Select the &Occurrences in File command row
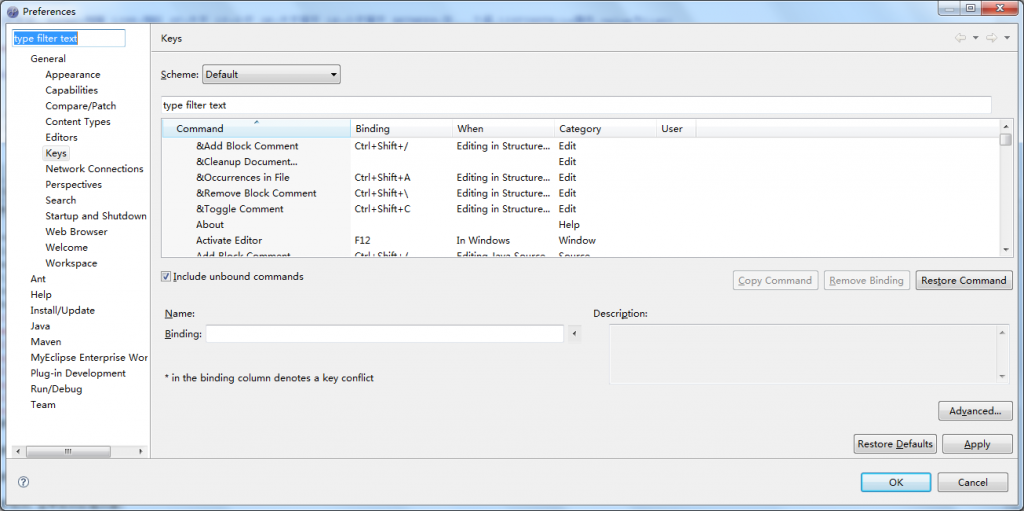Viewport: 1024px width, 511px height. [x=580, y=177]
